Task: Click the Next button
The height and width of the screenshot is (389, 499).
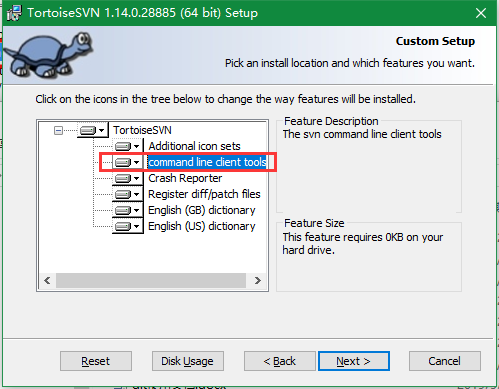Action: pos(354,361)
